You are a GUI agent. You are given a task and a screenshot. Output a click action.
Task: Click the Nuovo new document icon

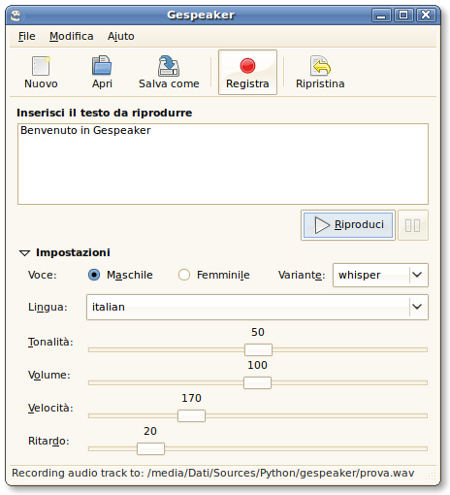coord(41,66)
